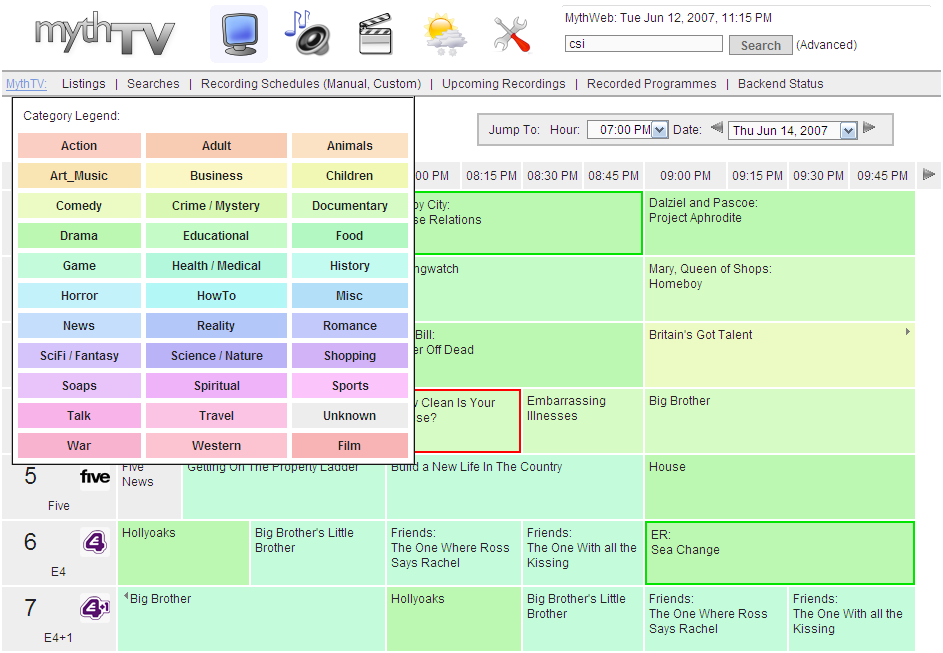Click the Unknown category swatch
This screenshot has width=943, height=653.
click(x=350, y=415)
